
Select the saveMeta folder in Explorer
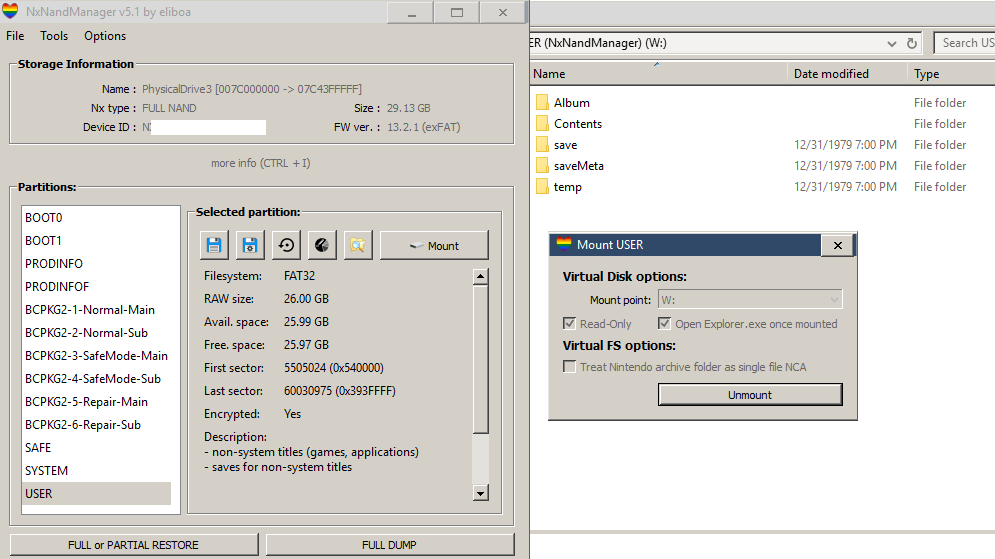coord(579,166)
